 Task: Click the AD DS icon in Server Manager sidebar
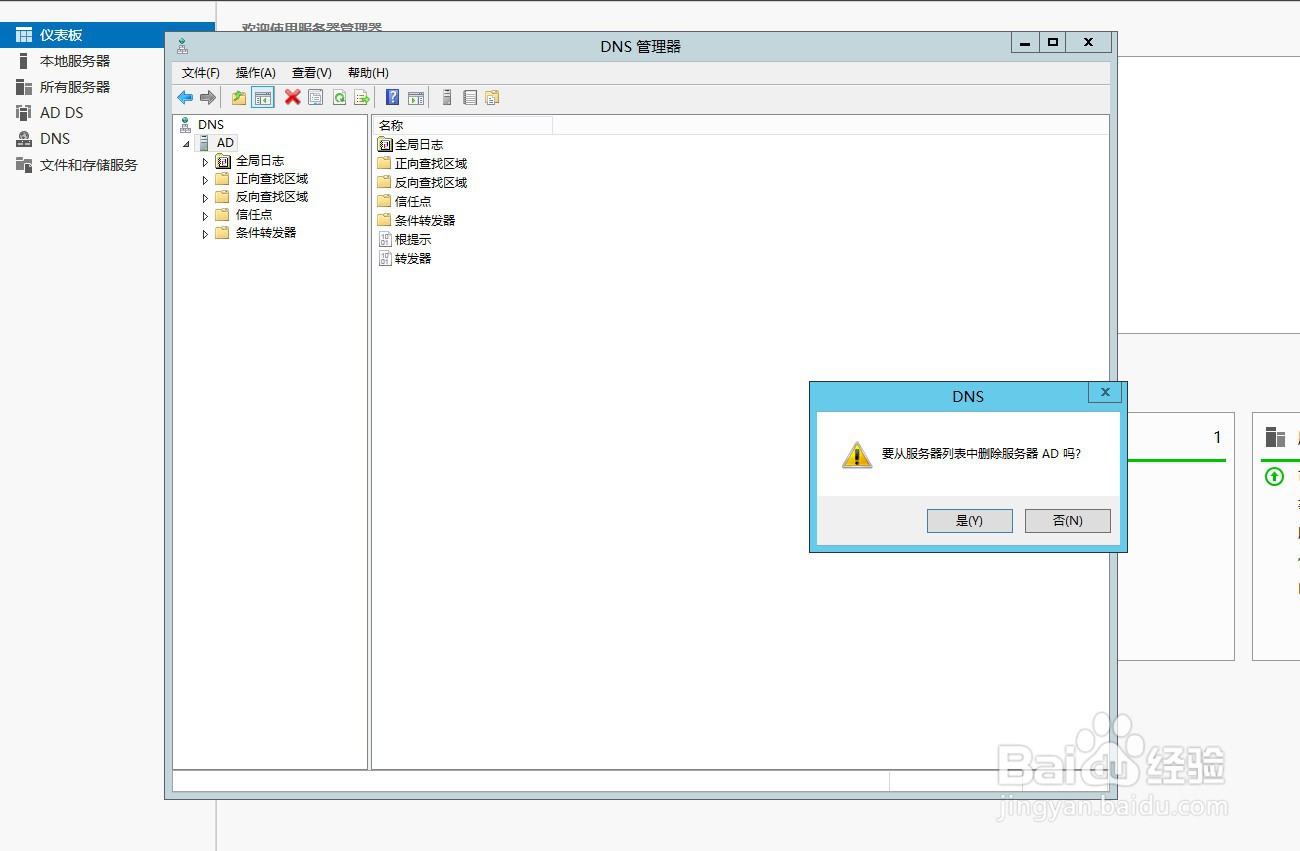click(24, 113)
